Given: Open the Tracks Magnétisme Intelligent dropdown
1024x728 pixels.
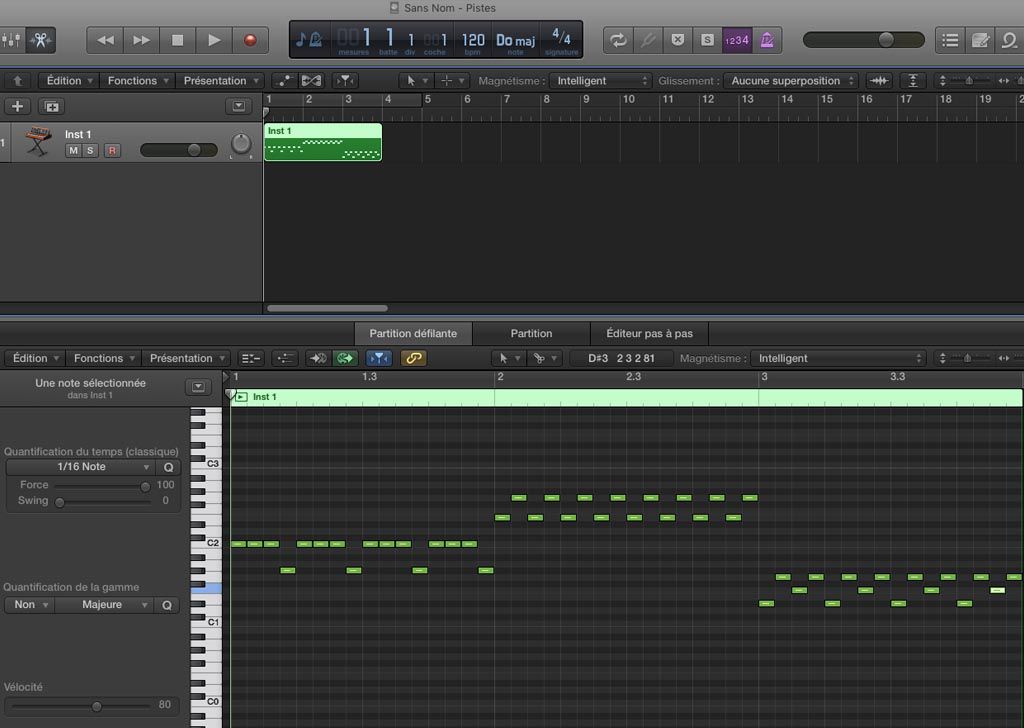Looking at the screenshot, I should click(x=600, y=80).
